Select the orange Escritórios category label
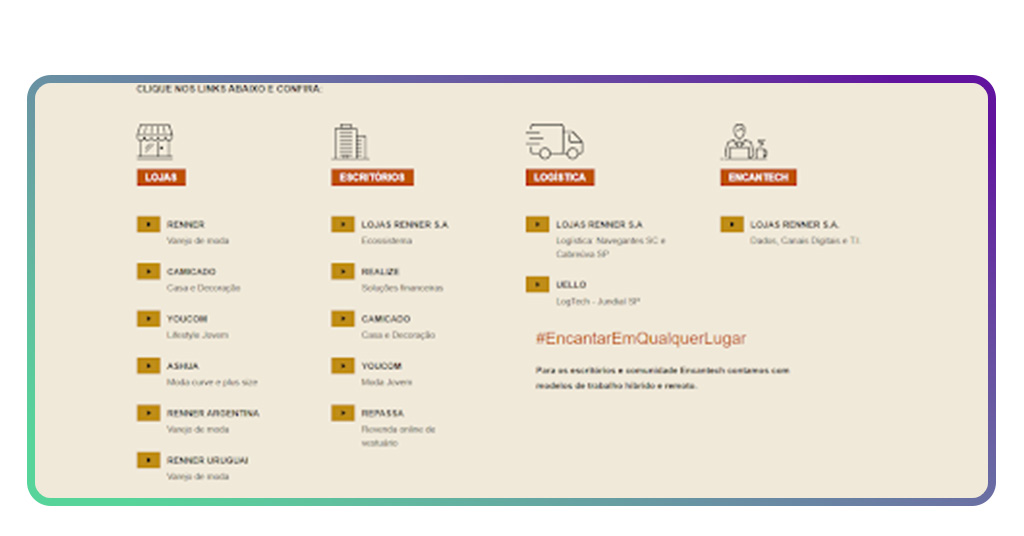Viewport: 1024px width, 536px height. [372, 177]
